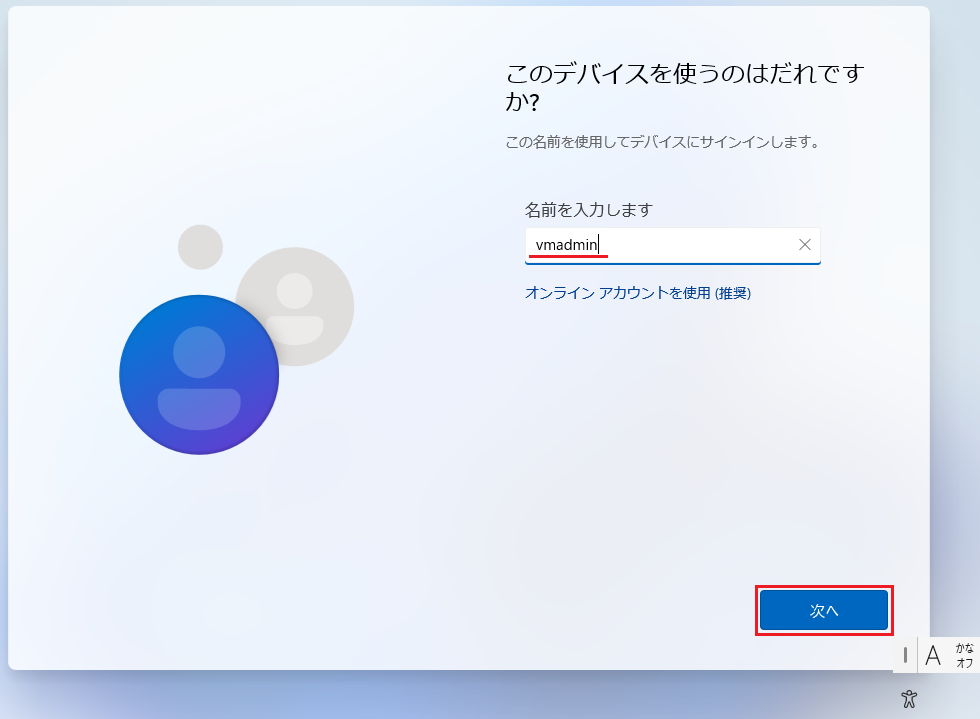
Task: Confirm the username by clicking 次へ
Action: click(823, 610)
